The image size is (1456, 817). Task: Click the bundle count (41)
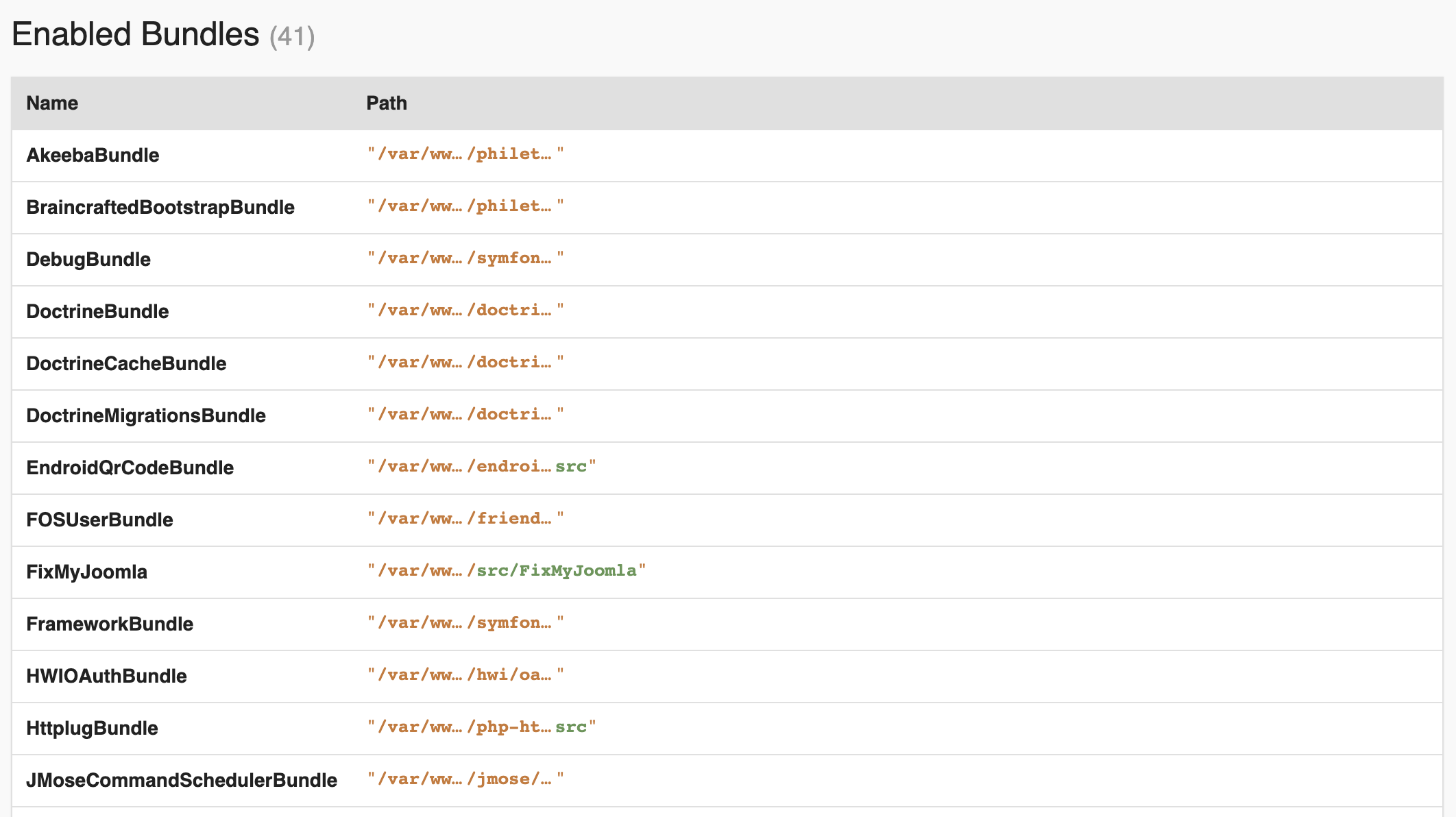tap(292, 36)
